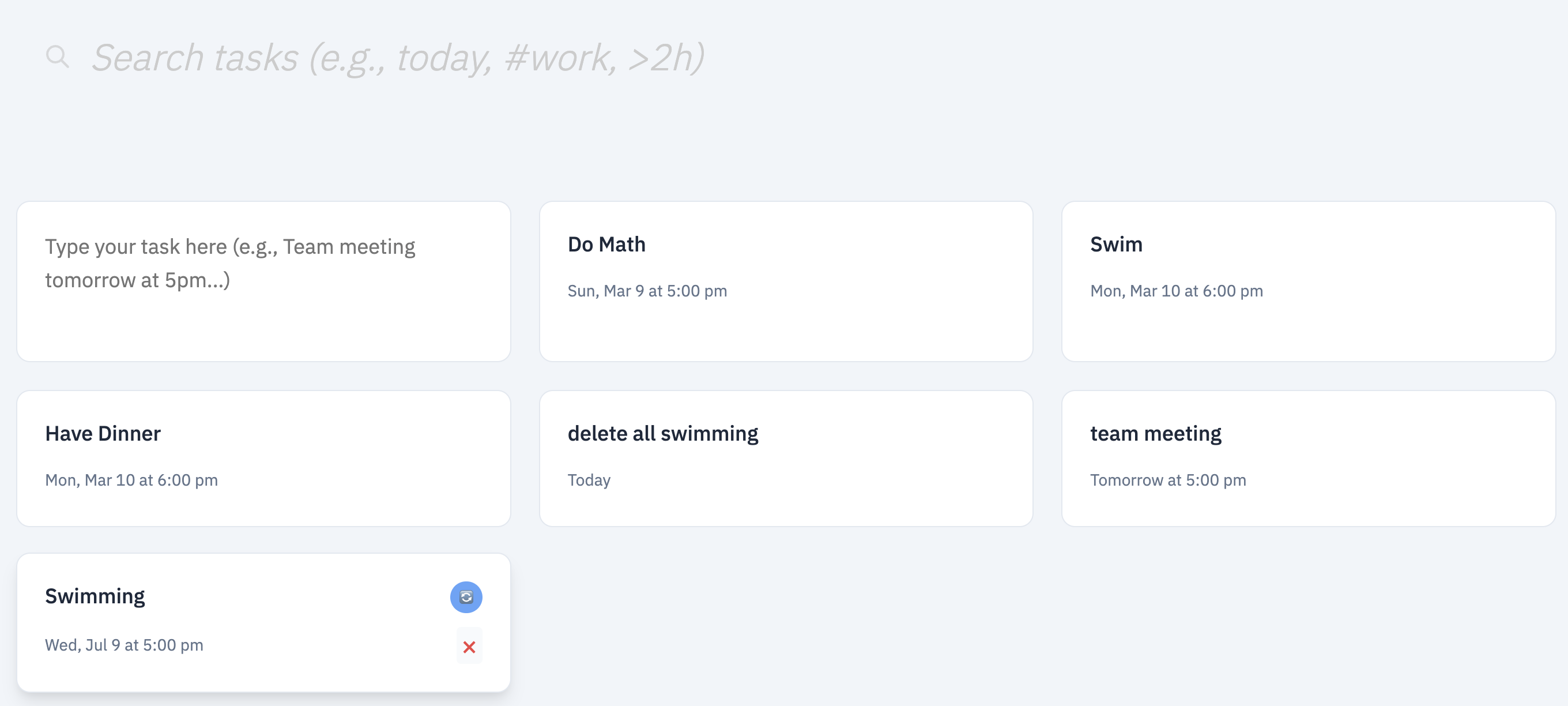Click the search magnifier icon
The width and height of the screenshot is (1568, 706).
(58, 57)
